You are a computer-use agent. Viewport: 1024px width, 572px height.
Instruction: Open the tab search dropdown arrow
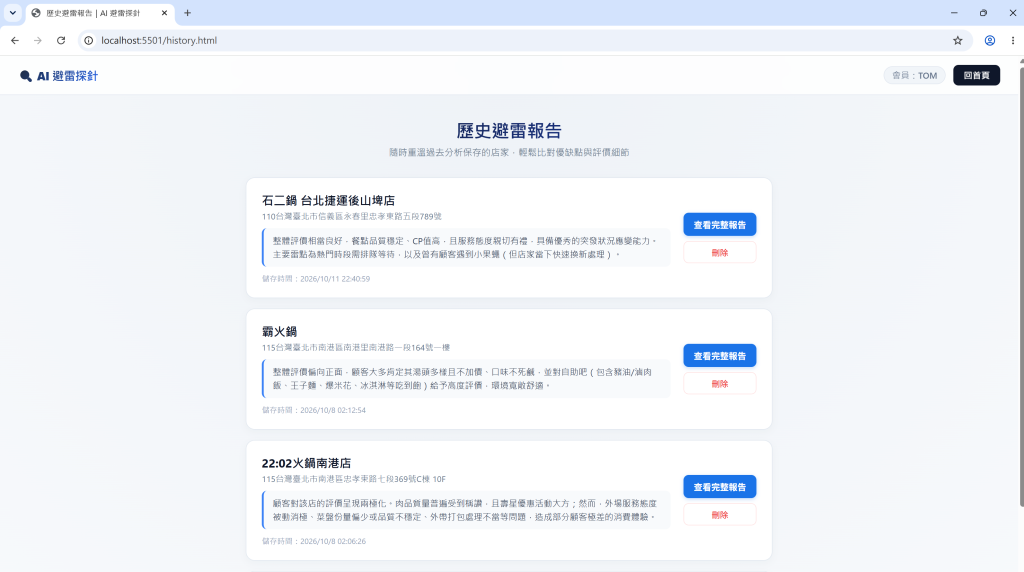click(x=12, y=13)
